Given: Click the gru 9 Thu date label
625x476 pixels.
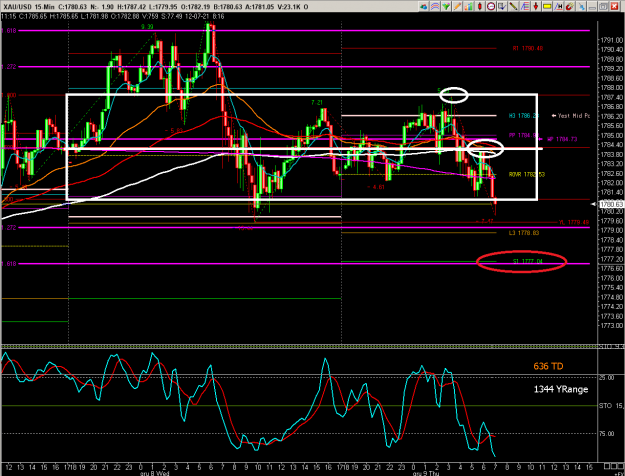Looking at the screenshot, I should point(426,473).
